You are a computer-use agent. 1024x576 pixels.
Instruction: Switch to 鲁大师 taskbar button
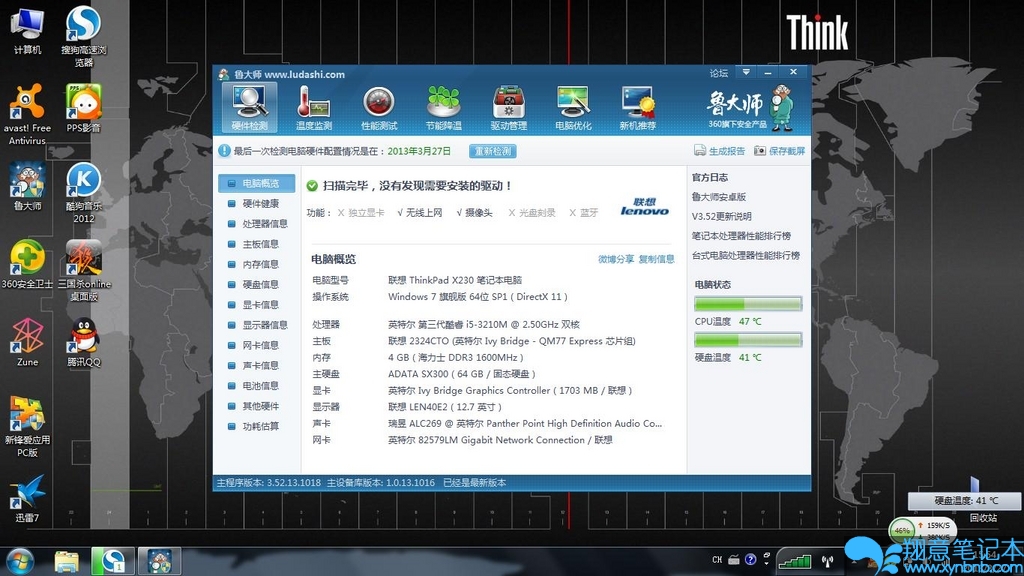(159, 562)
